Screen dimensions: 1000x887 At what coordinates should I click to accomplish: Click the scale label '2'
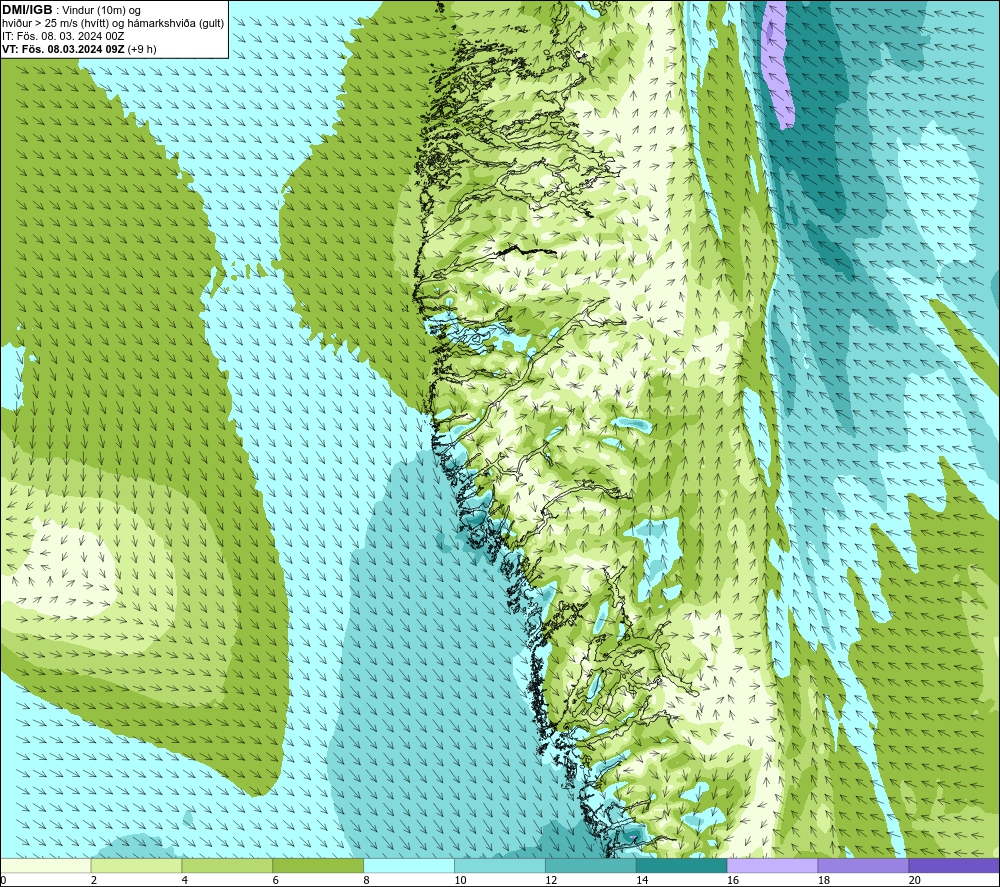point(94,880)
